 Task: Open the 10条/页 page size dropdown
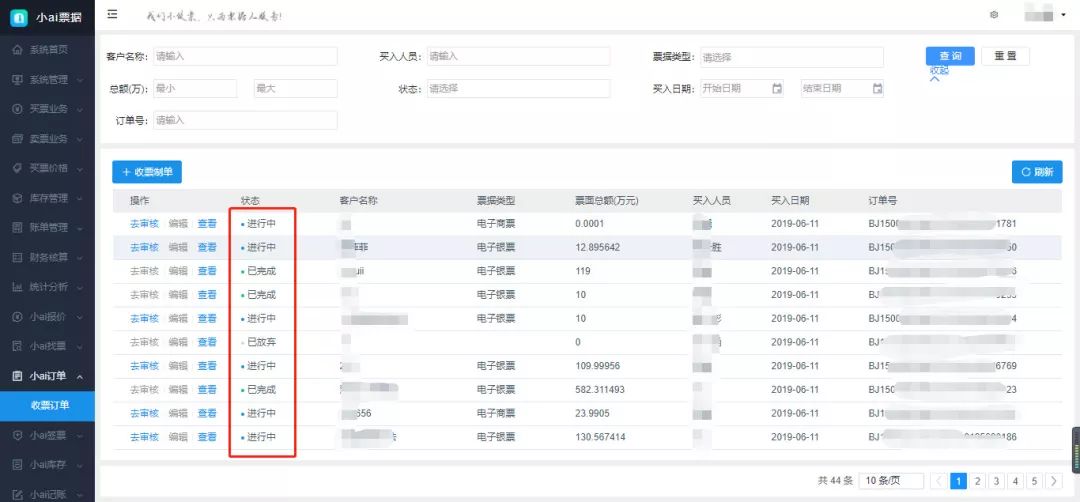click(x=891, y=481)
